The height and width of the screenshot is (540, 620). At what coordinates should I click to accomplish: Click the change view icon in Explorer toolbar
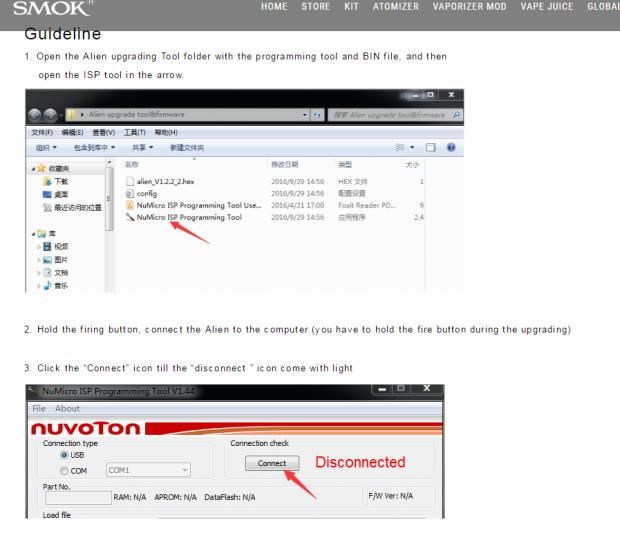400,147
